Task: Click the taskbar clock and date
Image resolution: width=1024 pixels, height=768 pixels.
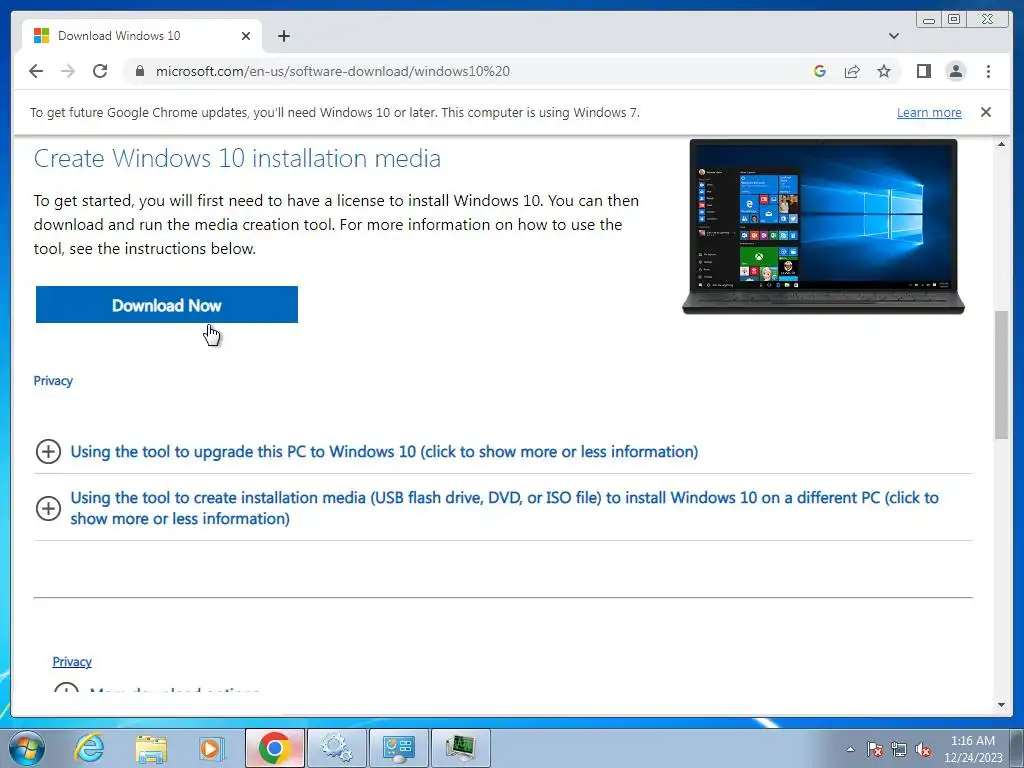Action: 973,749
